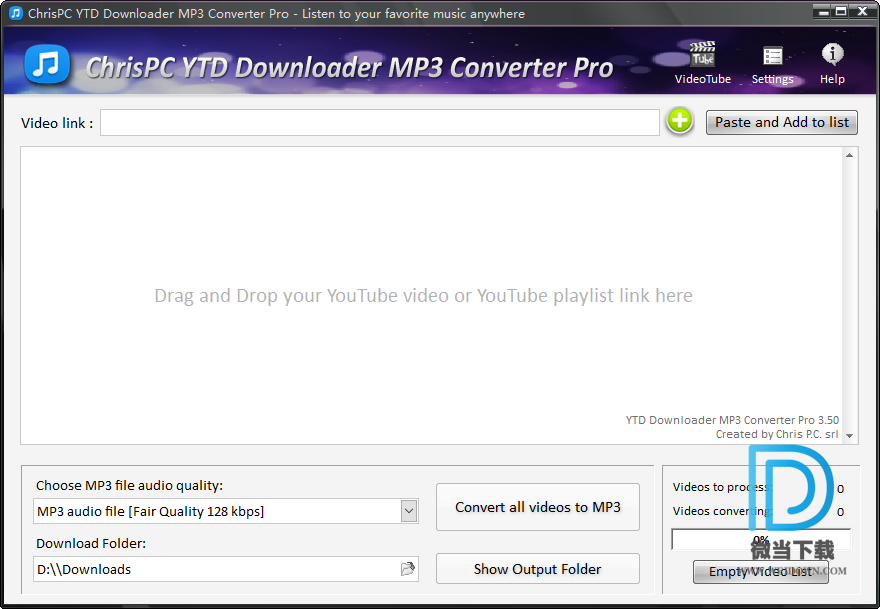Click Paste and Add to list
880x609 pixels.
tap(781, 122)
